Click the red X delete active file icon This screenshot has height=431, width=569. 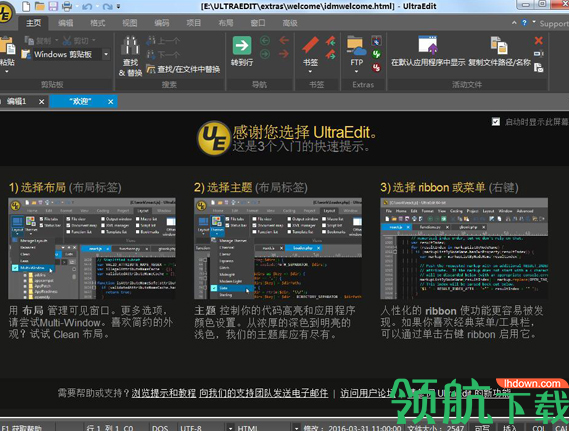[x=539, y=40]
